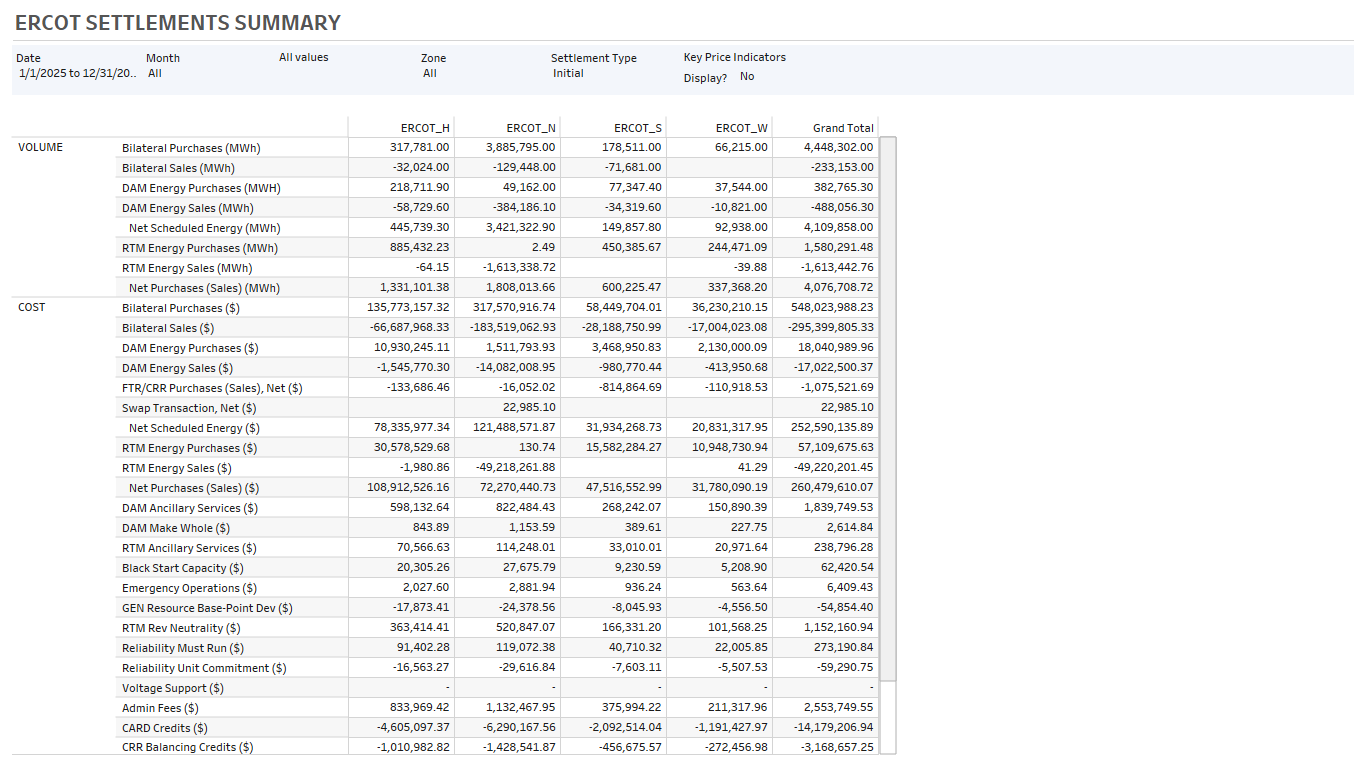
Task: Select the Bilateral Purchases (MWh) row label
Action: [x=190, y=147]
